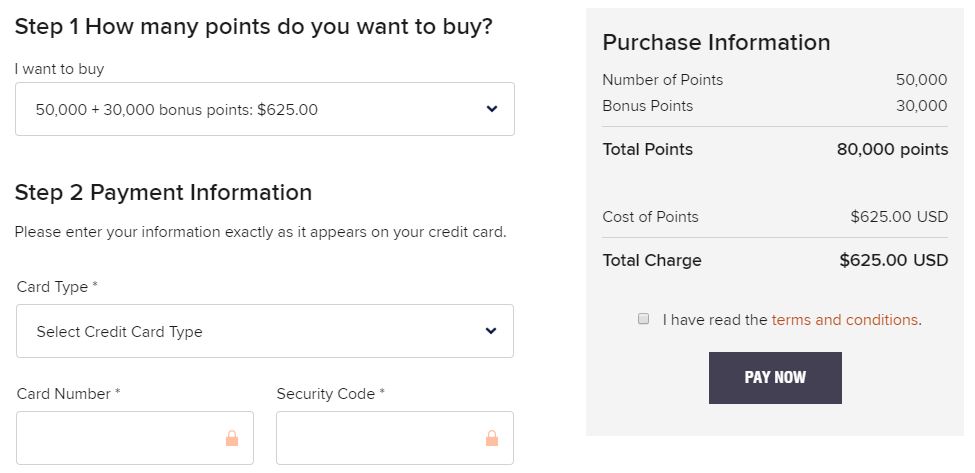Screen dimensions: 975x473
Task: Click the 'I want to buy' label
Action: pyautogui.click(x=59, y=69)
